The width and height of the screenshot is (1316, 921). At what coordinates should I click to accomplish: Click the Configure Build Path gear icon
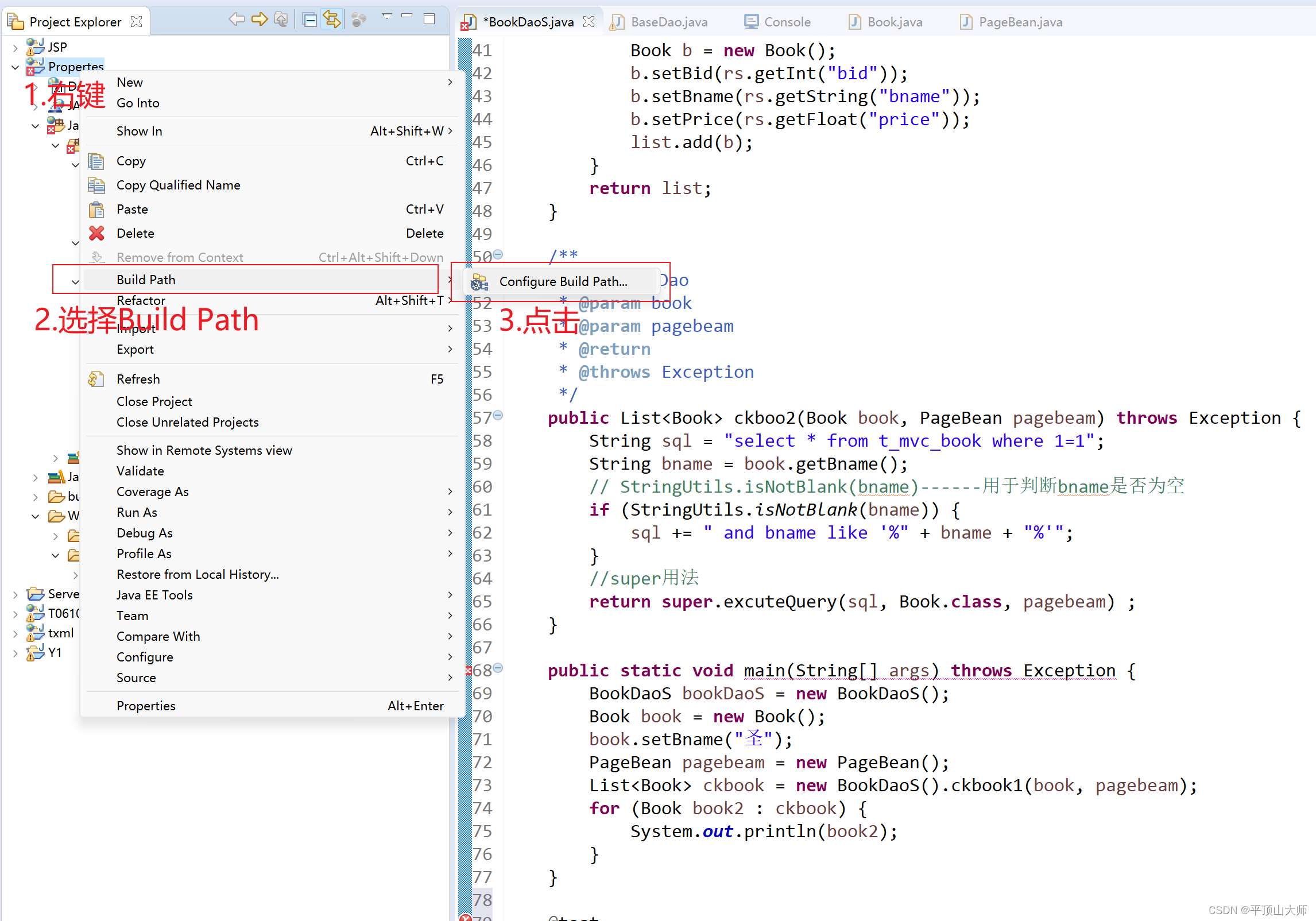tap(479, 282)
